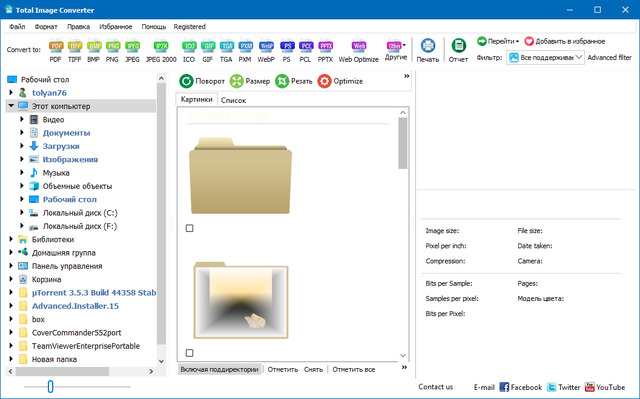Open the Размер resize tool
640x399 pixels.
pos(250,81)
